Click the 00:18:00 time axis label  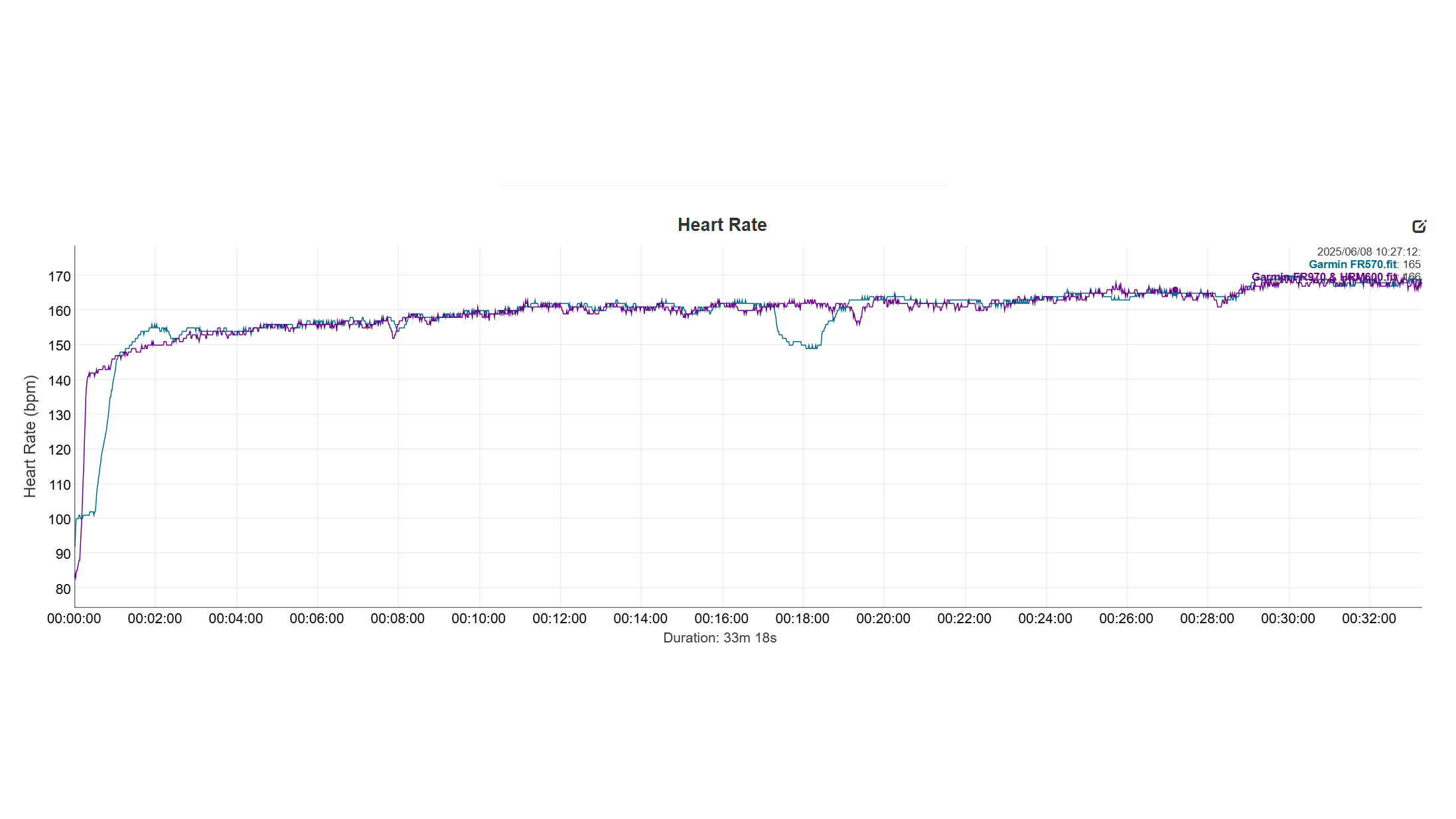[x=802, y=619]
